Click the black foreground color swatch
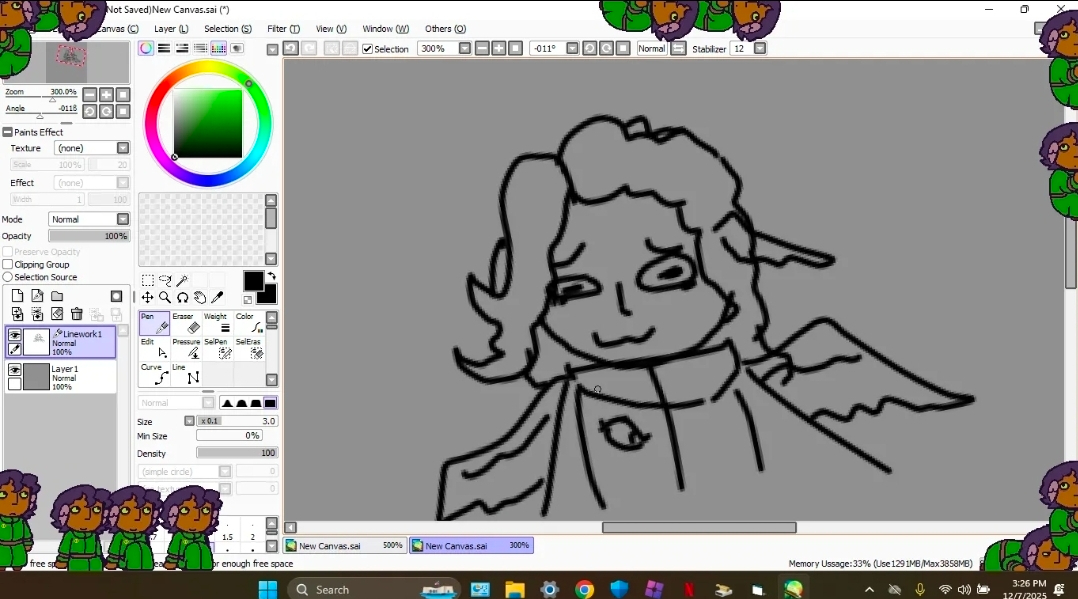This screenshot has height=599, width=1078. click(x=253, y=281)
